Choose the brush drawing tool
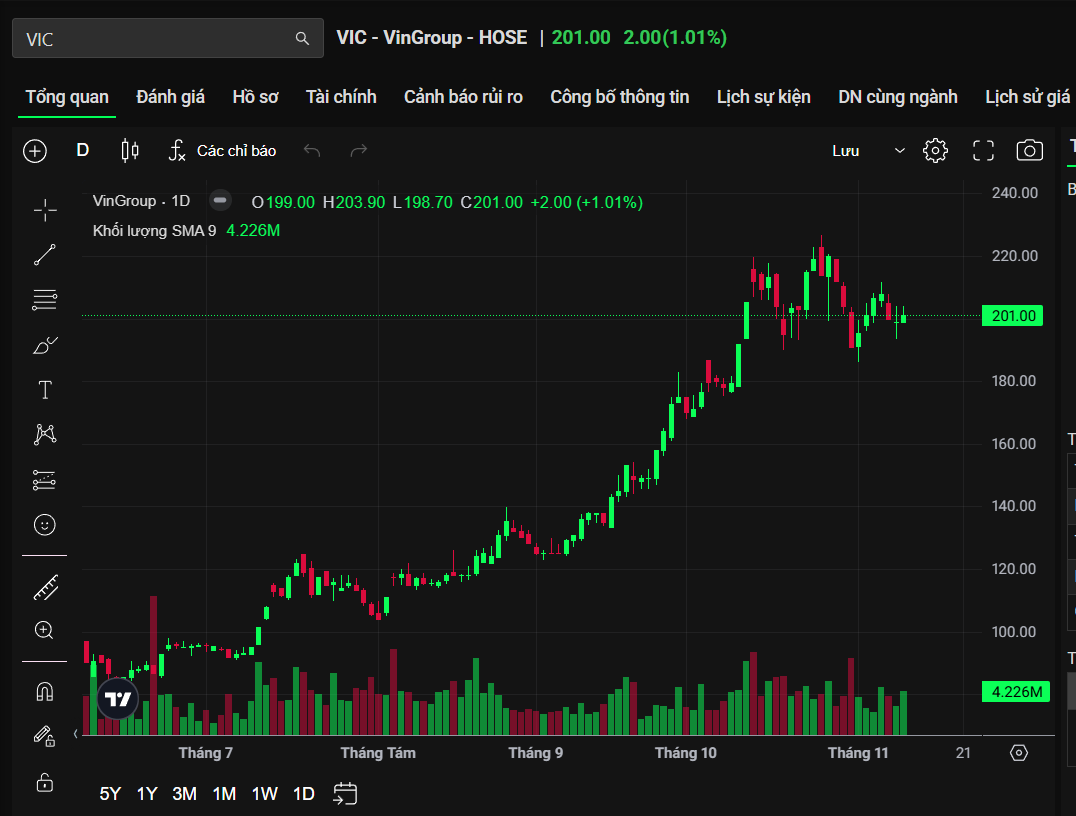Screen dimensions: 1076x816 coord(45,346)
